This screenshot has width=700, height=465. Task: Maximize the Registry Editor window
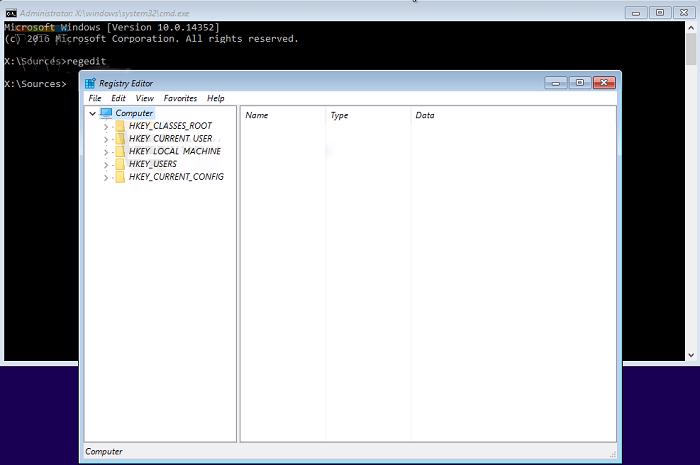tap(580, 83)
